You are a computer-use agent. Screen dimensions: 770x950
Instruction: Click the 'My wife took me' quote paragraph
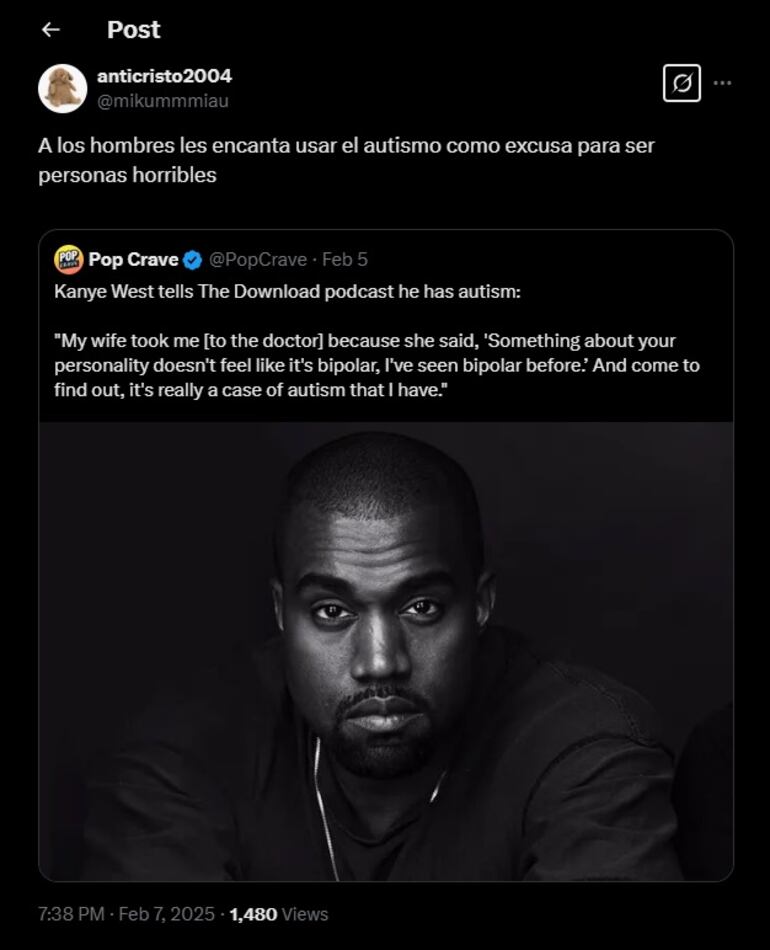click(376, 365)
